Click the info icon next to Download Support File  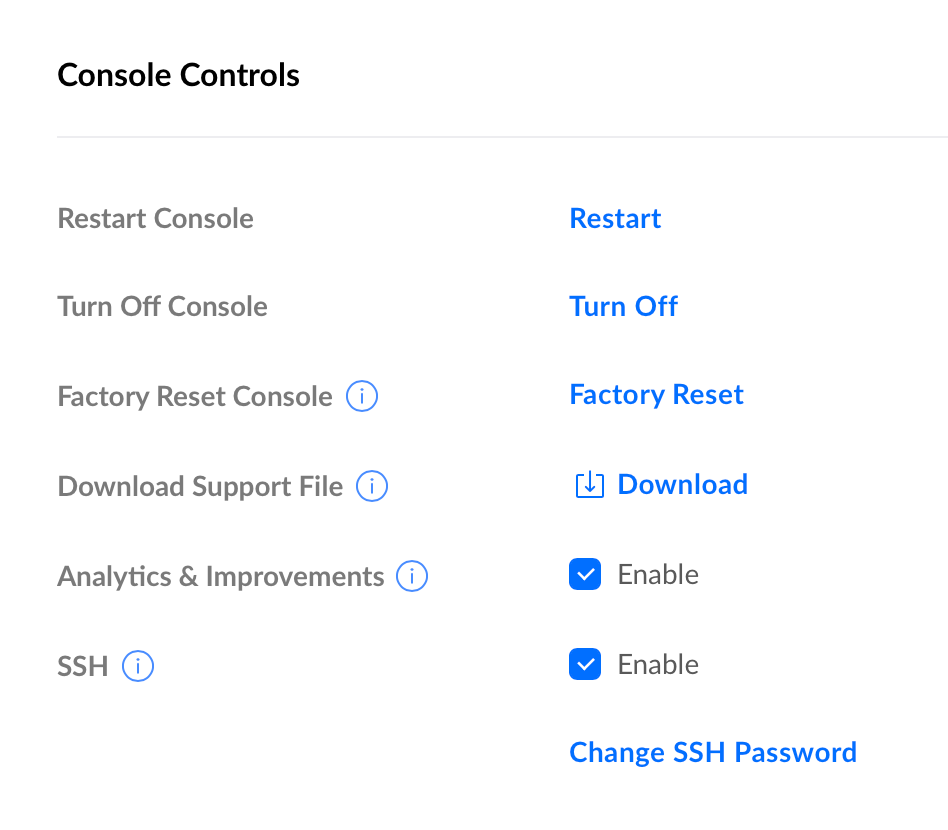point(372,487)
